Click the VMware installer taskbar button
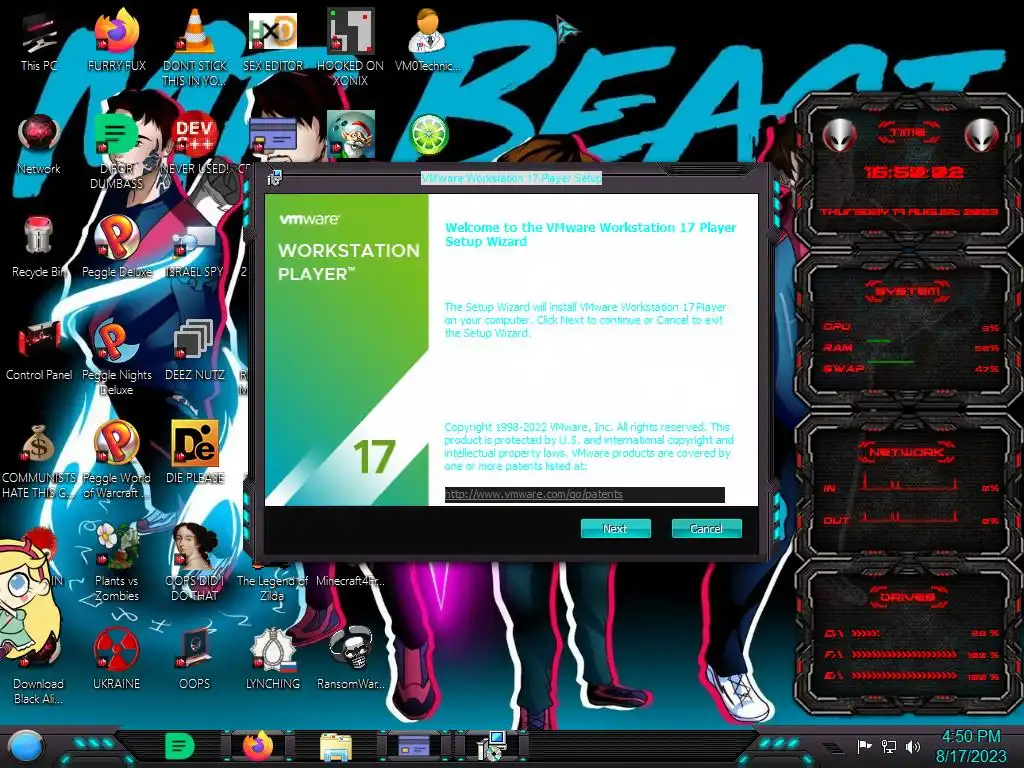The image size is (1024, 768). point(492,746)
